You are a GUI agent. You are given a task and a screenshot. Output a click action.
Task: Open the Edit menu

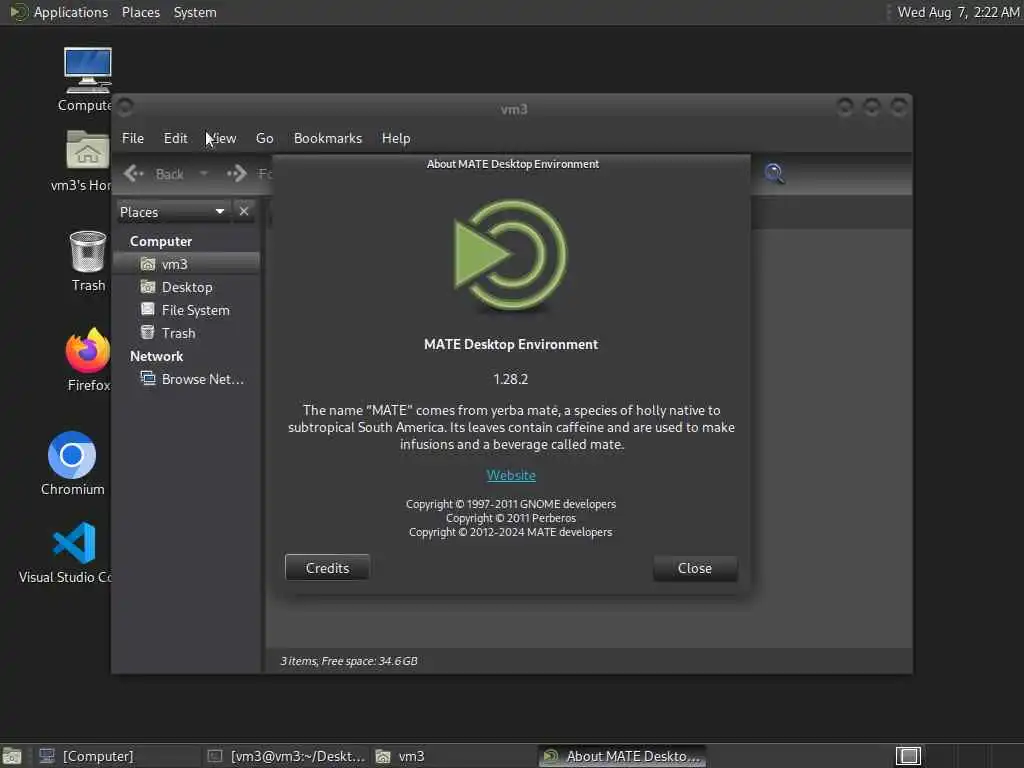coord(175,138)
